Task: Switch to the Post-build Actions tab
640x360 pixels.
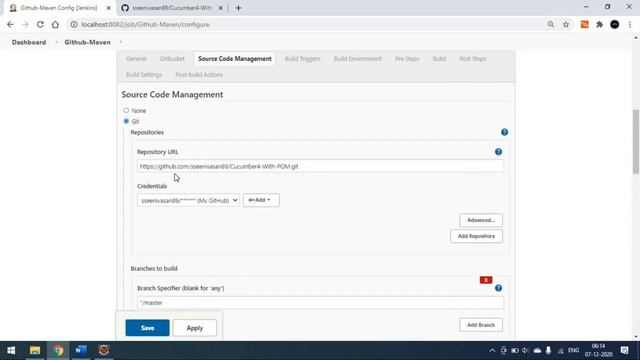Action: point(199,75)
